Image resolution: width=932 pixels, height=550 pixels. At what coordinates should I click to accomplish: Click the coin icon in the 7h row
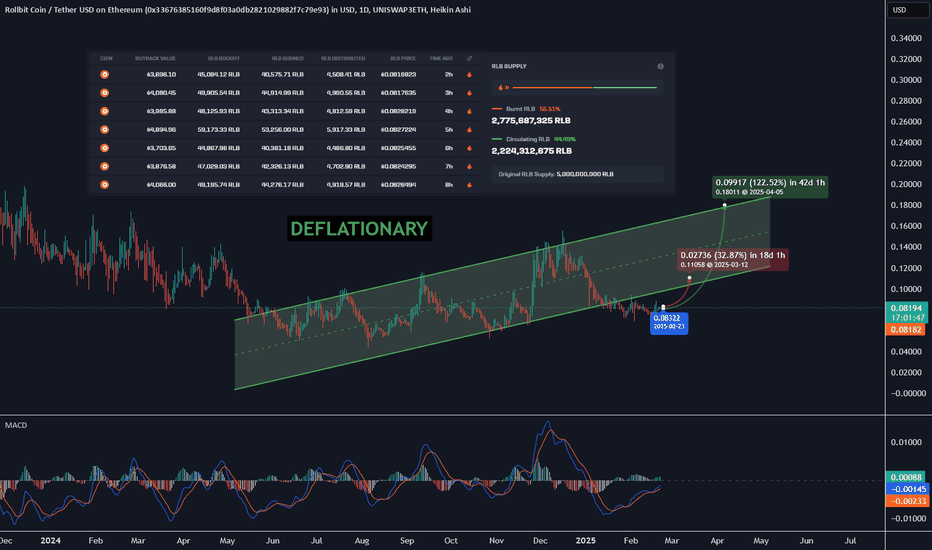(105, 166)
